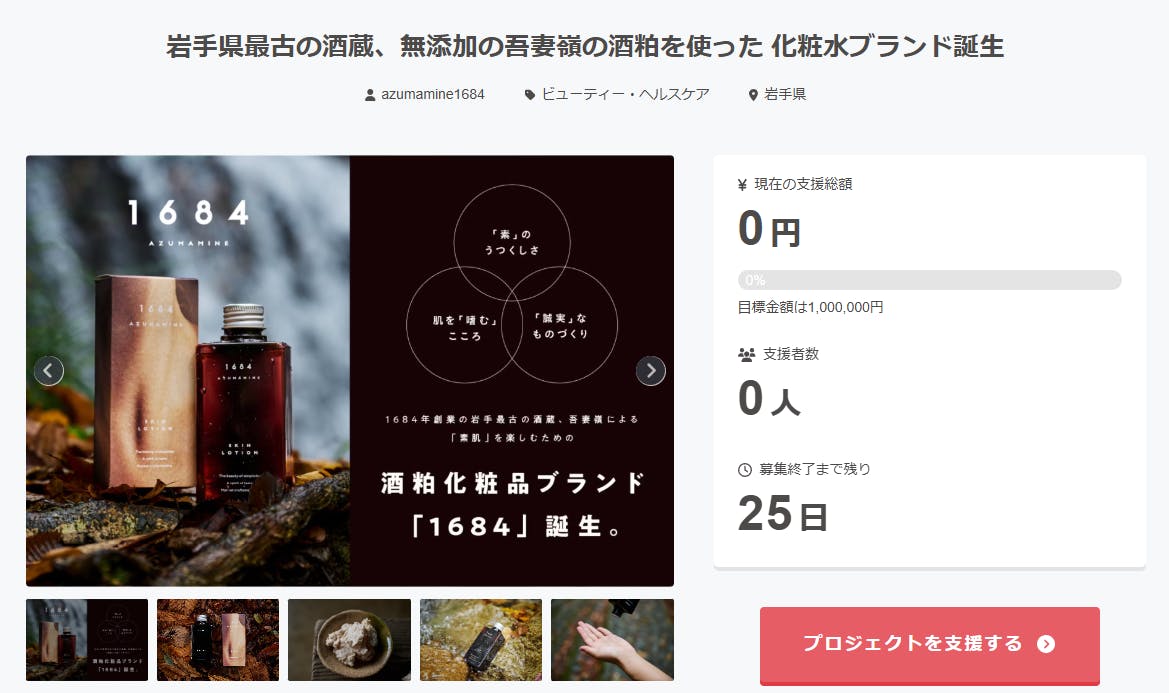Click the yen icon beside 現在の支援総額

pyautogui.click(x=742, y=185)
